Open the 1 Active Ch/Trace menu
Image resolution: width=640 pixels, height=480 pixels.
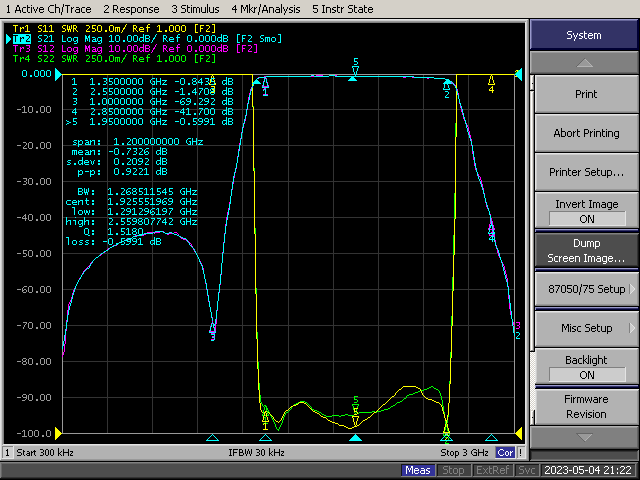tap(50, 8)
